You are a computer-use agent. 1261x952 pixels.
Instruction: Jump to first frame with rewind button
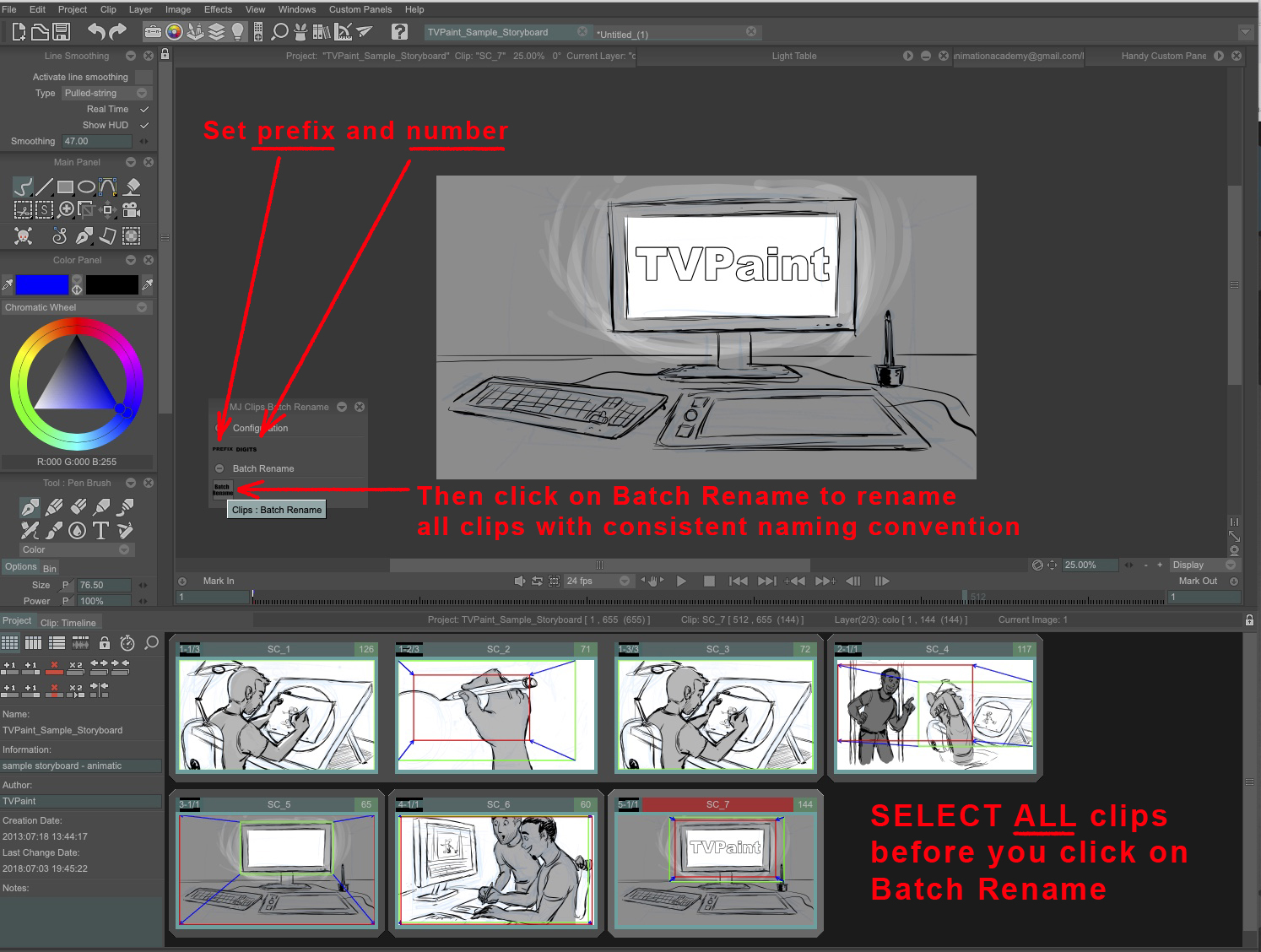[738, 581]
